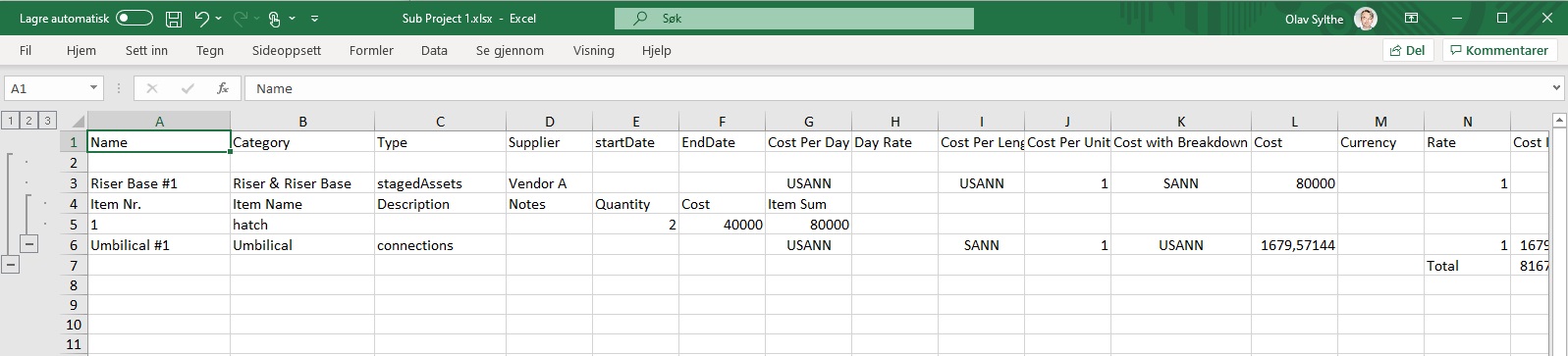Undo the last action
The height and width of the screenshot is (356, 1568).
point(201,18)
